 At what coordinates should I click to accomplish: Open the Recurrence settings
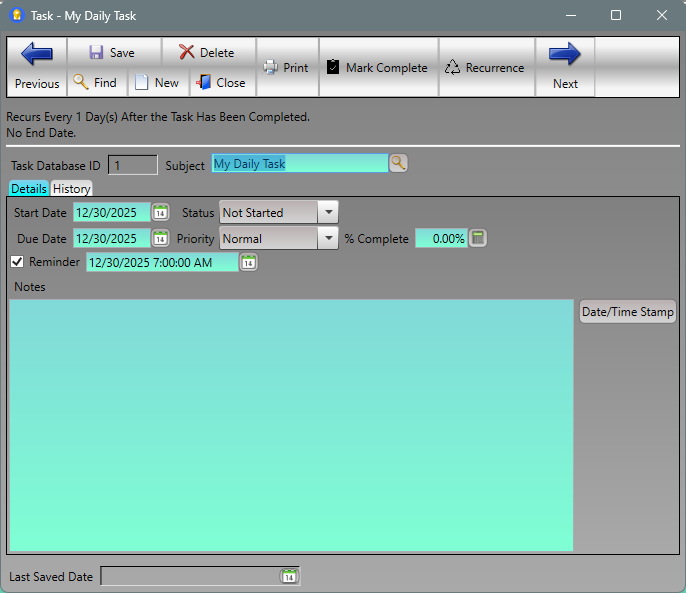485,68
